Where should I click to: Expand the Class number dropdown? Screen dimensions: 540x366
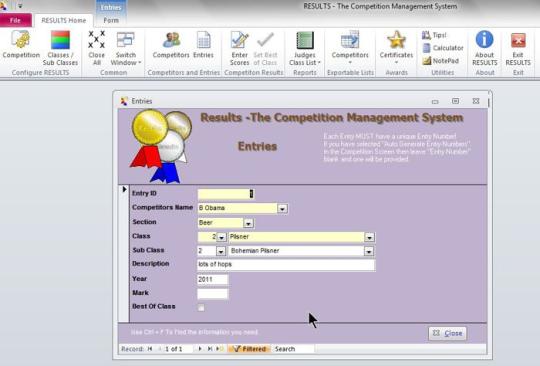221,237
